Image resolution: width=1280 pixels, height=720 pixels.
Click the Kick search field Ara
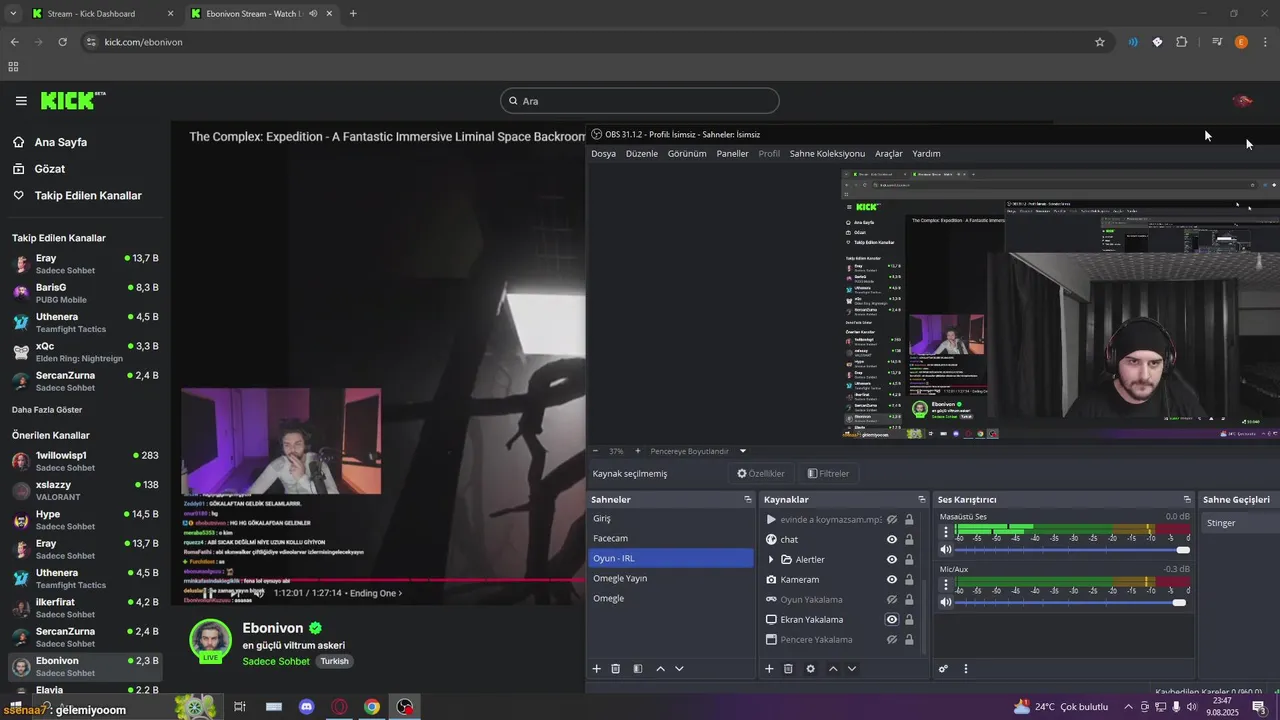click(x=640, y=101)
